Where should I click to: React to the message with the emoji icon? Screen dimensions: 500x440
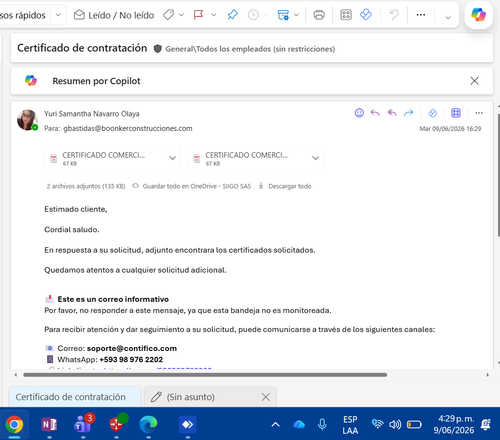click(x=359, y=113)
